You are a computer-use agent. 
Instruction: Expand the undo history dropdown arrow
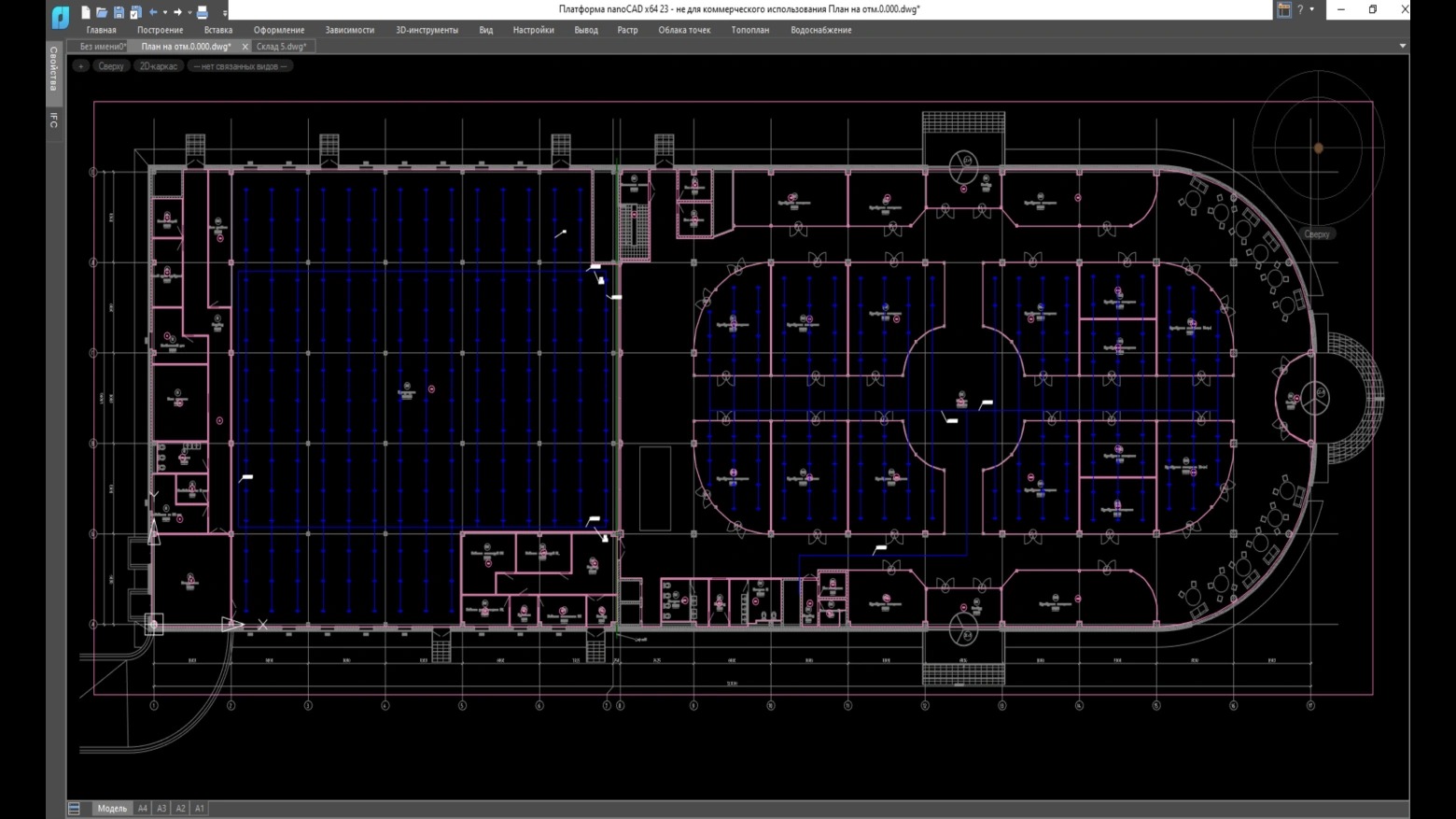(165, 12)
